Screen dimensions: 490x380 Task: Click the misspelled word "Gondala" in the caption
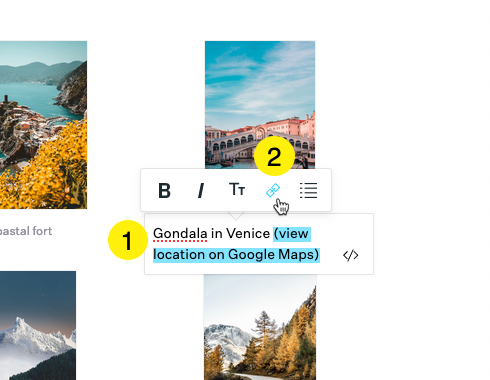(180, 234)
